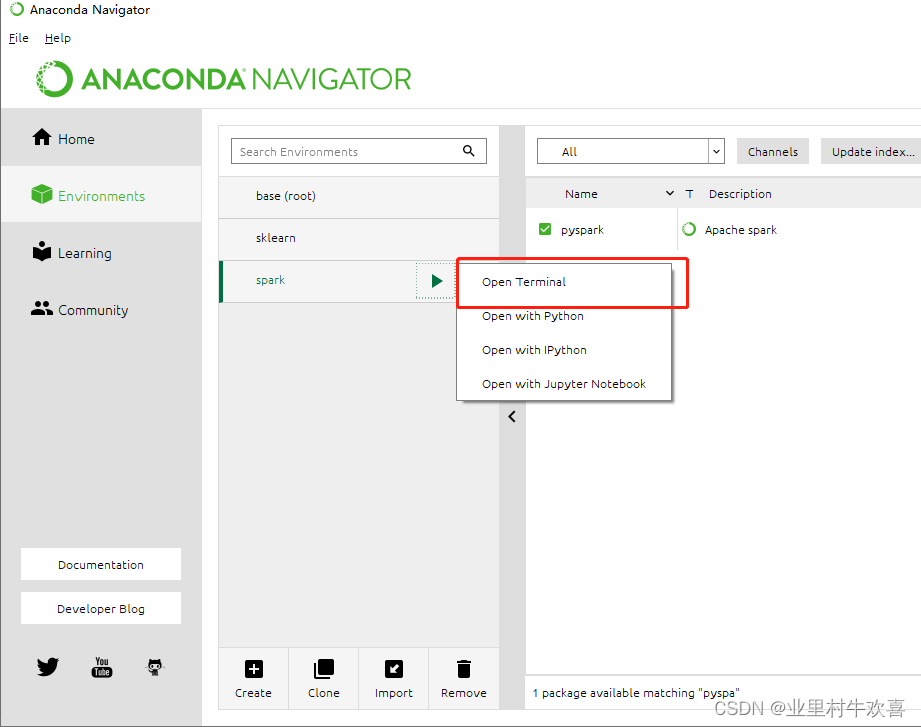
Task: Click the Description column header
Action: (x=740, y=194)
